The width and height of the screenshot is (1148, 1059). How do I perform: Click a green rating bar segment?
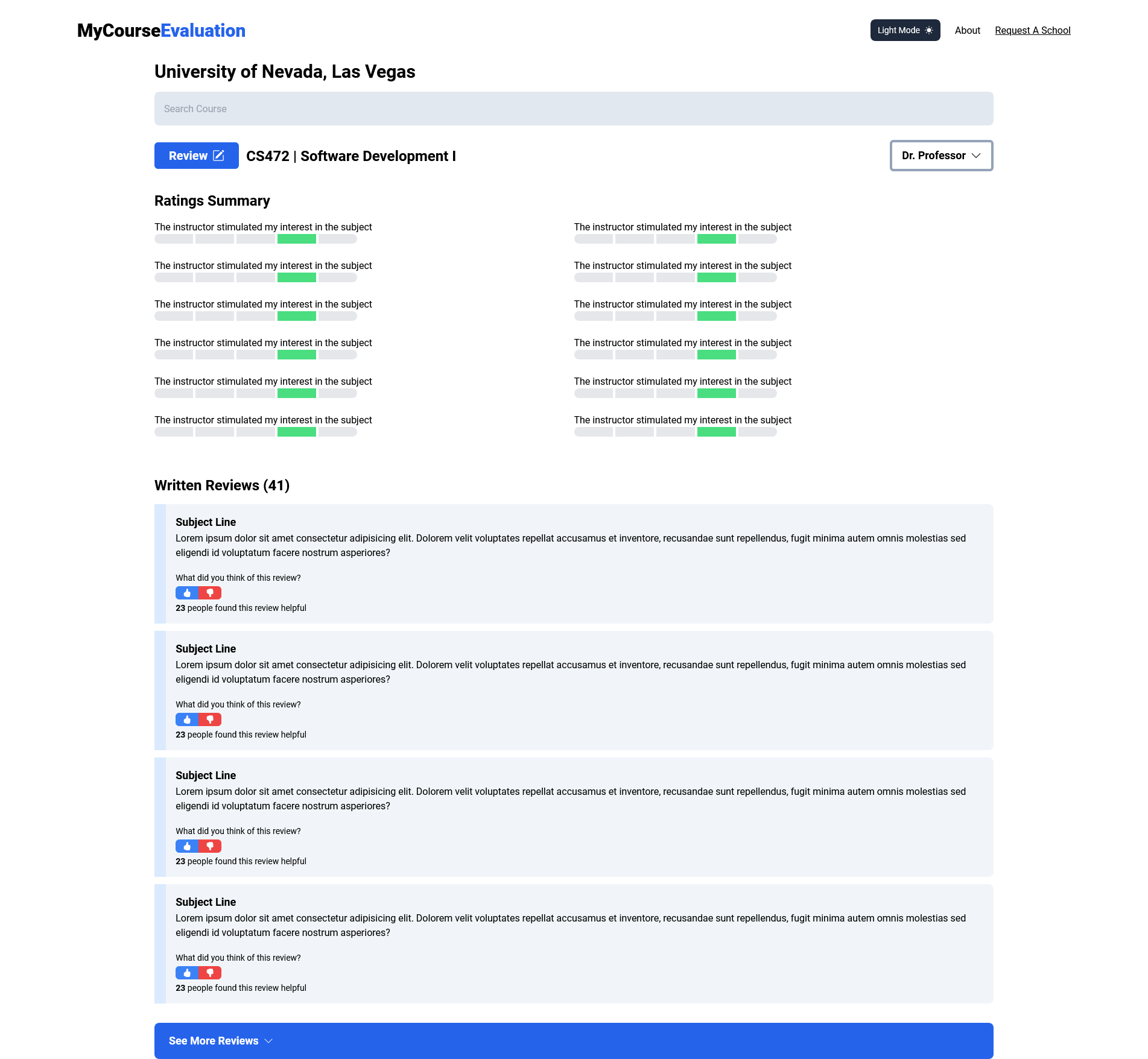(296, 238)
